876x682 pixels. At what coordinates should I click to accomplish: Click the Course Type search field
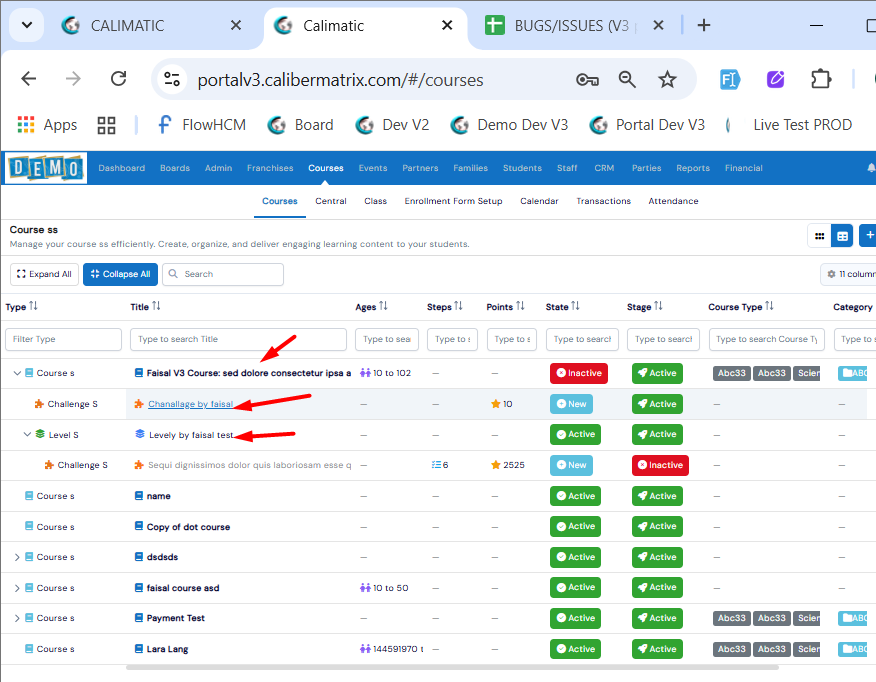[x=766, y=339]
